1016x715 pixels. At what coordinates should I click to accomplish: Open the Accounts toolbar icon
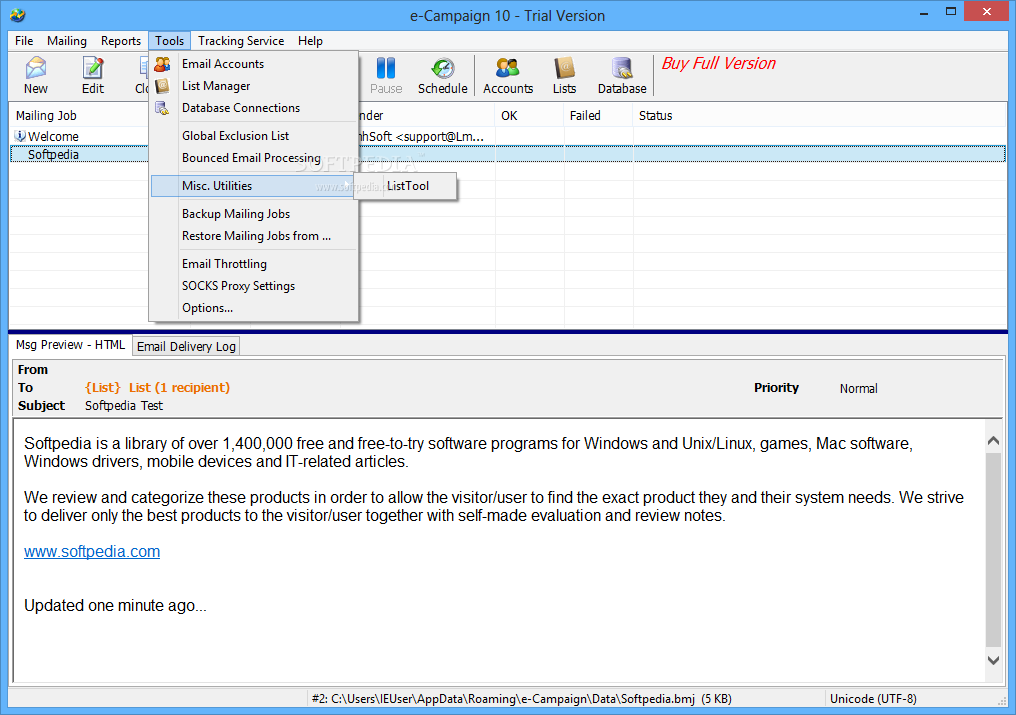click(x=508, y=75)
